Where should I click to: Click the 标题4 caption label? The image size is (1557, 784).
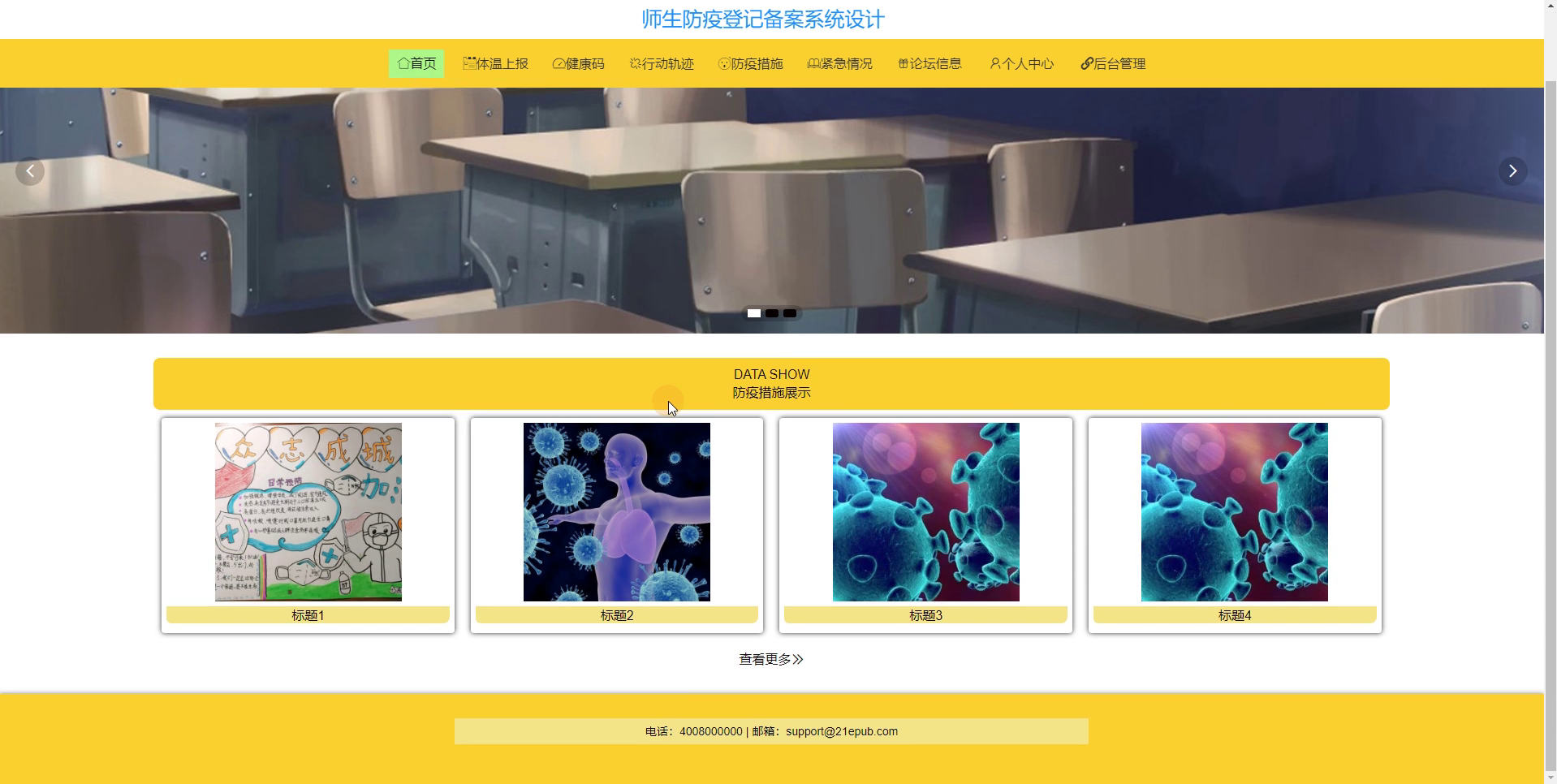1235,615
